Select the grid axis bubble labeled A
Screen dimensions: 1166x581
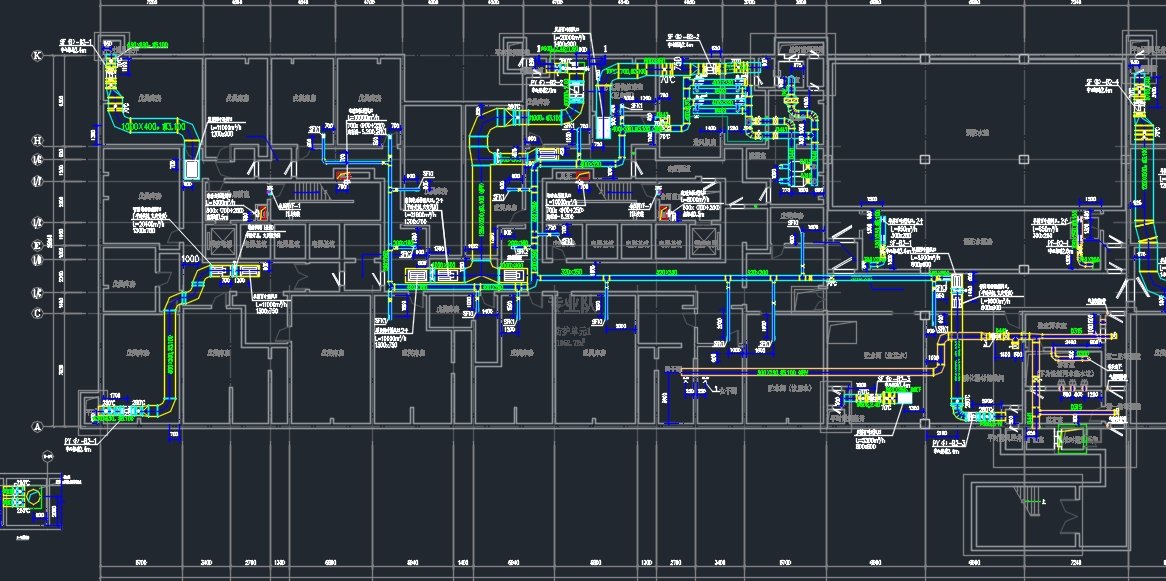coord(37,427)
